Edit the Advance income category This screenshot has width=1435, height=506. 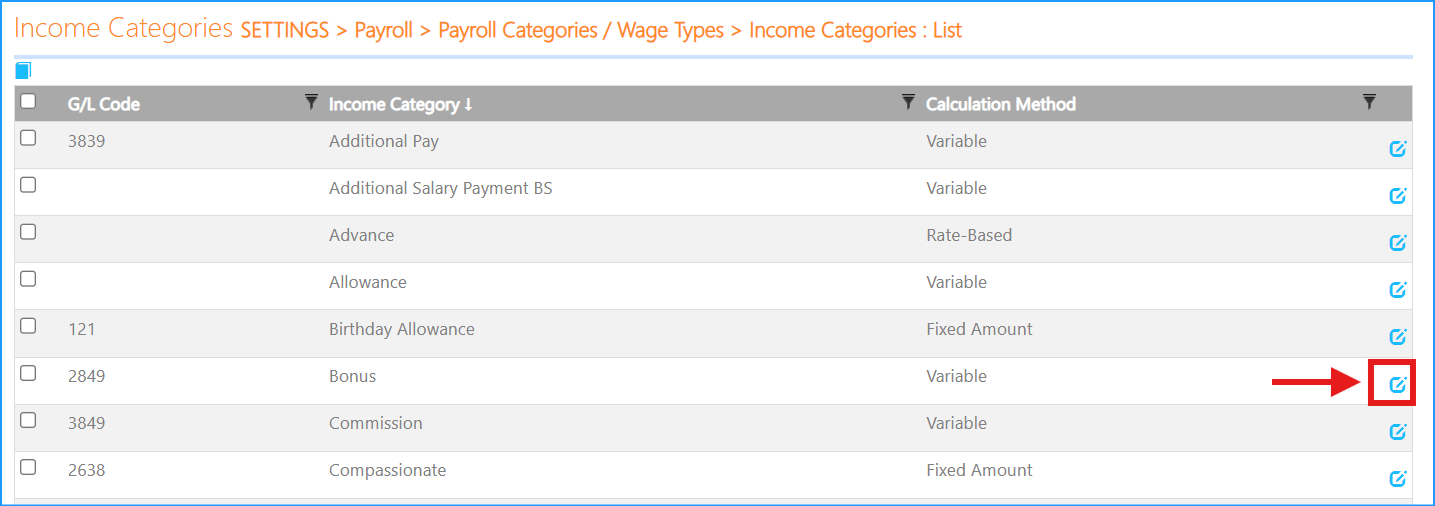click(1397, 243)
